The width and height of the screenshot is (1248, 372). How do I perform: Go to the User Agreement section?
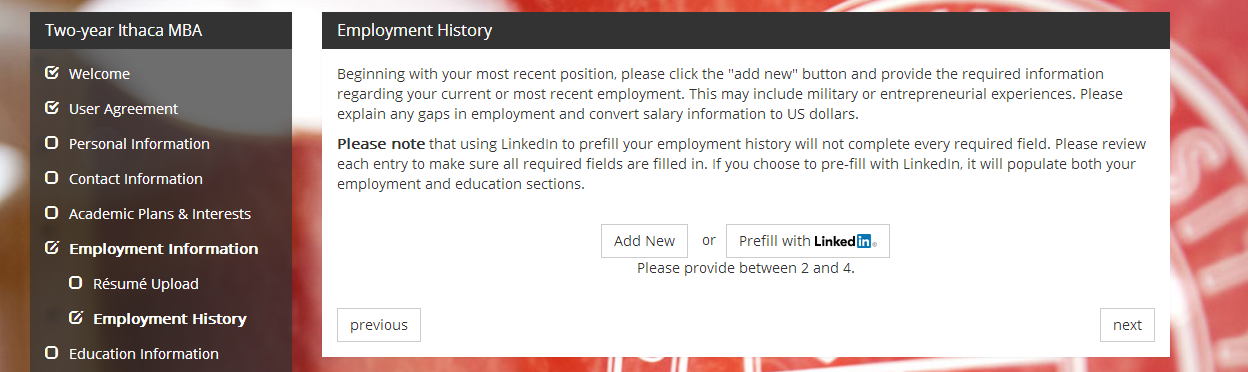pyautogui.click(x=123, y=109)
